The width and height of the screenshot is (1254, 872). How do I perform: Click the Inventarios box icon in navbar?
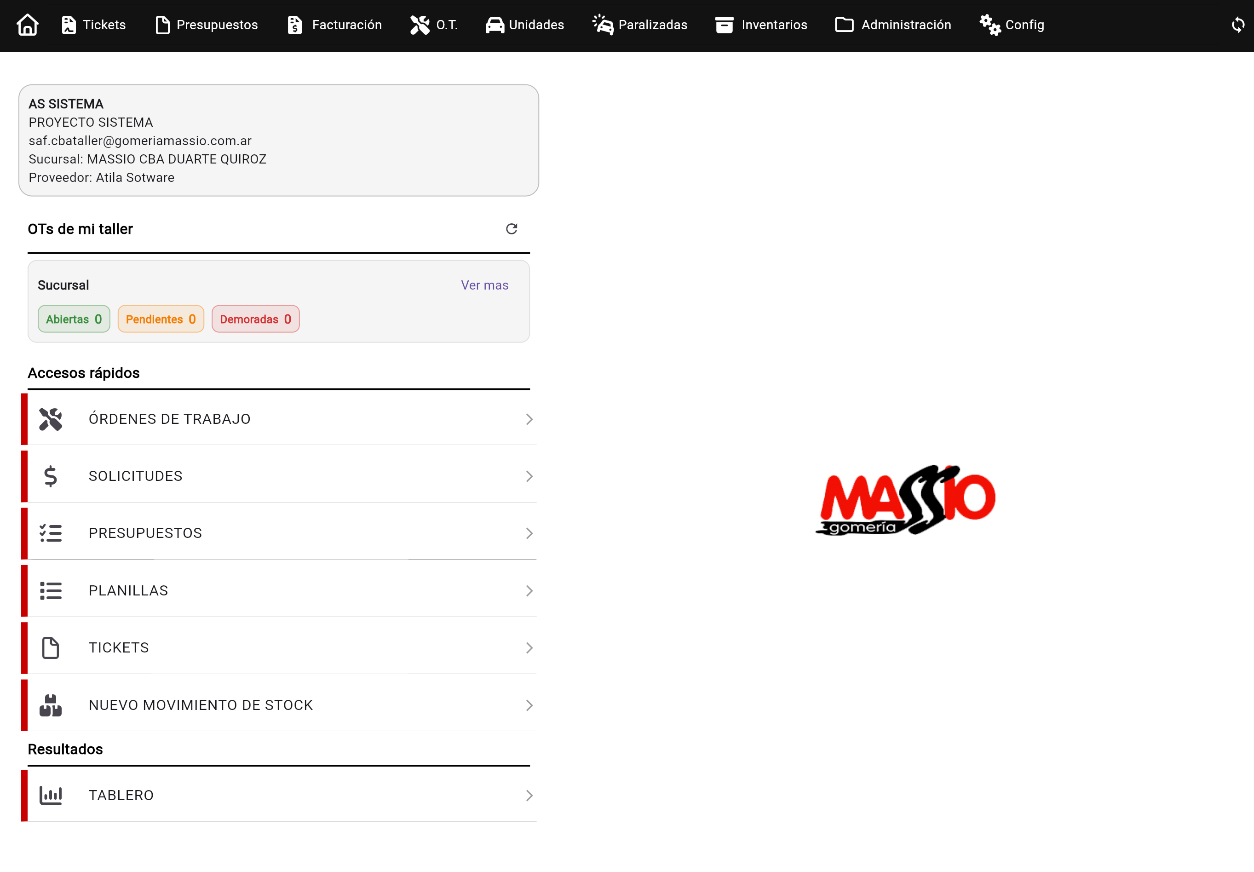point(725,25)
